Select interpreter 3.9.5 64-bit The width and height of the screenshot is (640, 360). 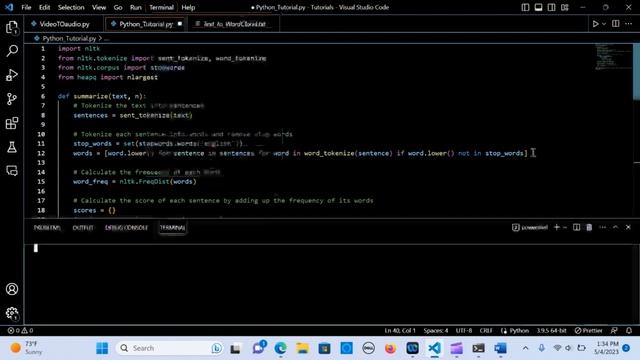tap(551, 331)
